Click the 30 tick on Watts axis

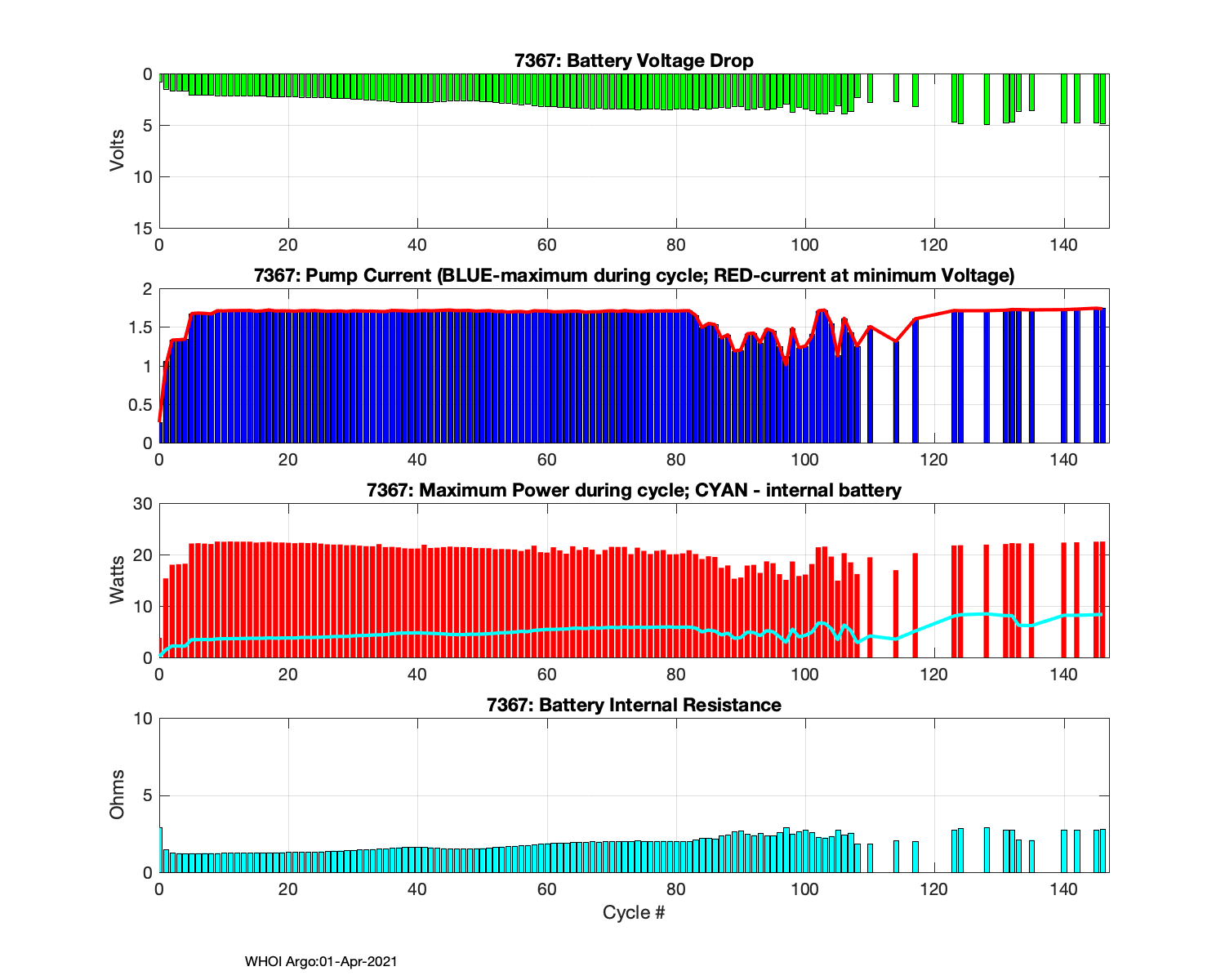click(x=144, y=504)
